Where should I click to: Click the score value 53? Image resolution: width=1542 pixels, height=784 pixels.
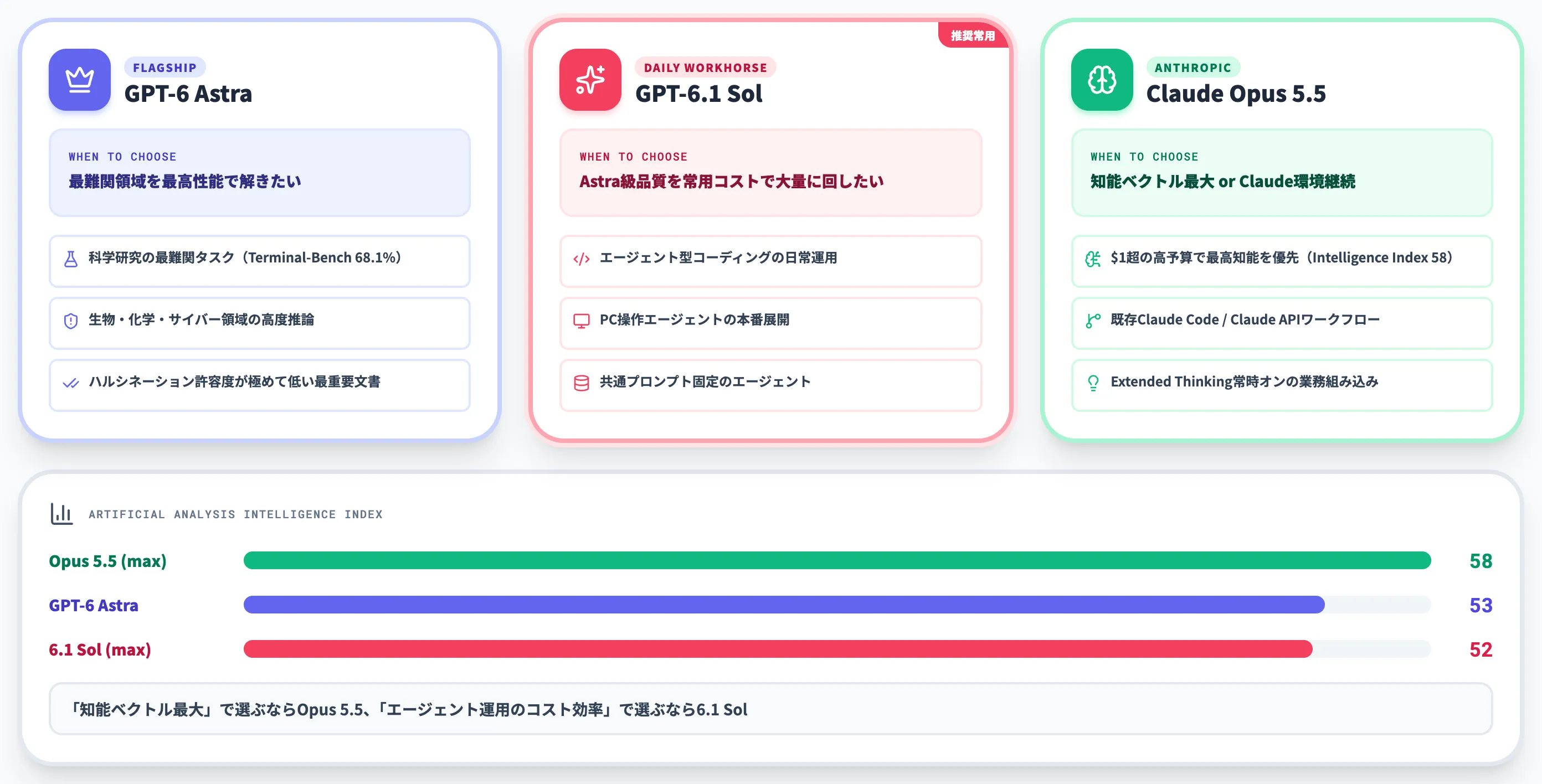[1481, 605]
